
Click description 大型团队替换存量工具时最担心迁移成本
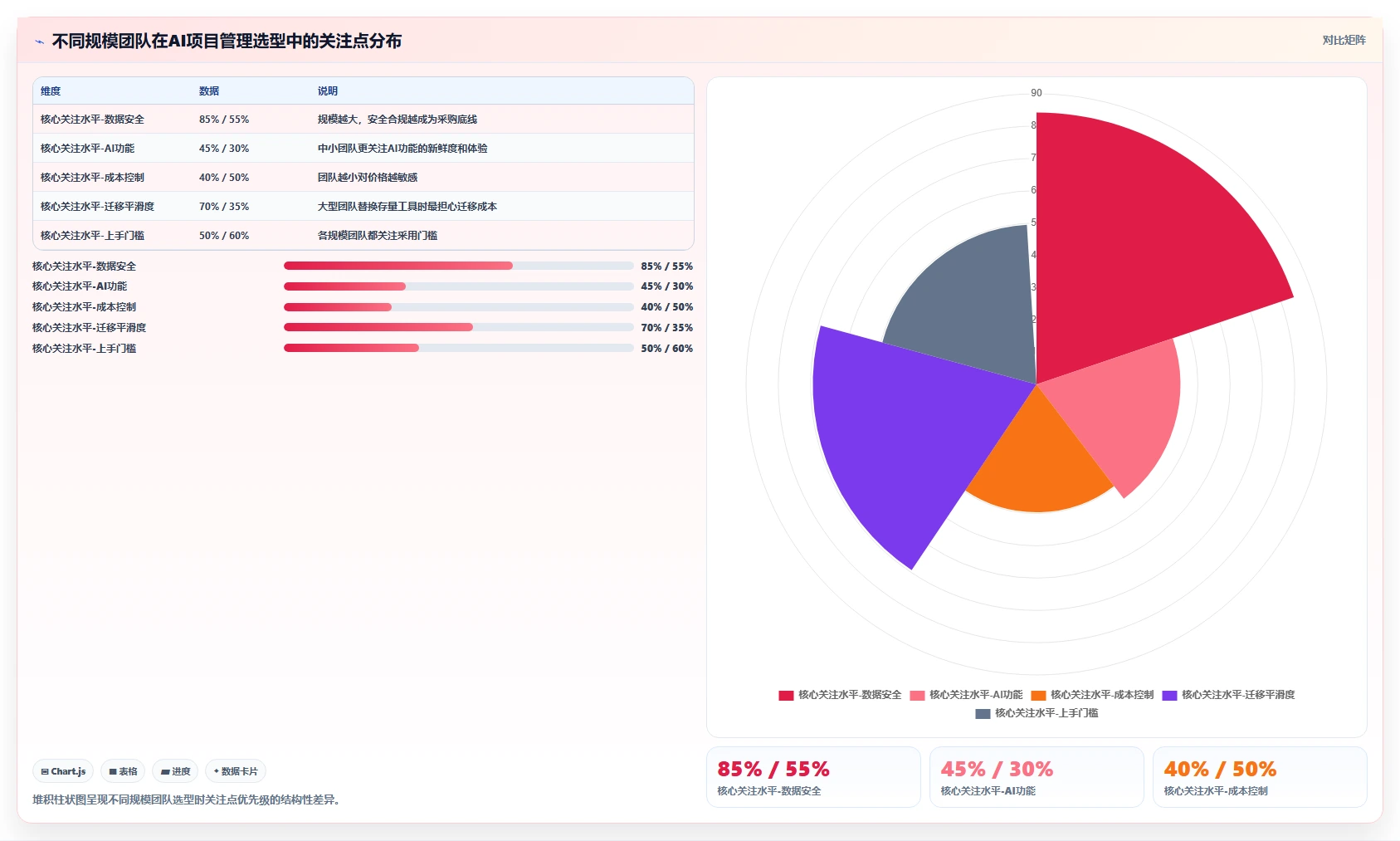407,207
